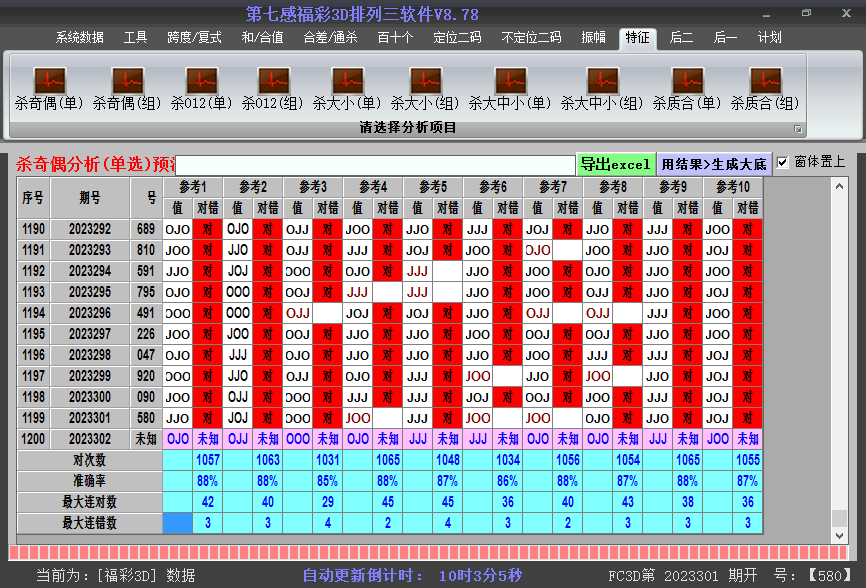This screenshot has height=588, width=866.
Task: Click the 未知 cell in the 号 column
Action: [146, 439]
